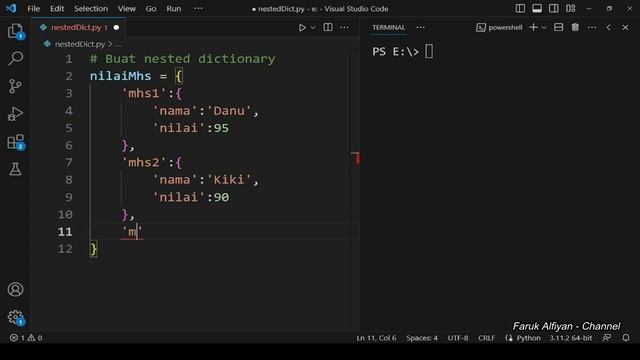The height and width of the screenshot is (360, 640).
Task: Click nestedDict.py in breadcrumb path
Action: coord(80,44)
